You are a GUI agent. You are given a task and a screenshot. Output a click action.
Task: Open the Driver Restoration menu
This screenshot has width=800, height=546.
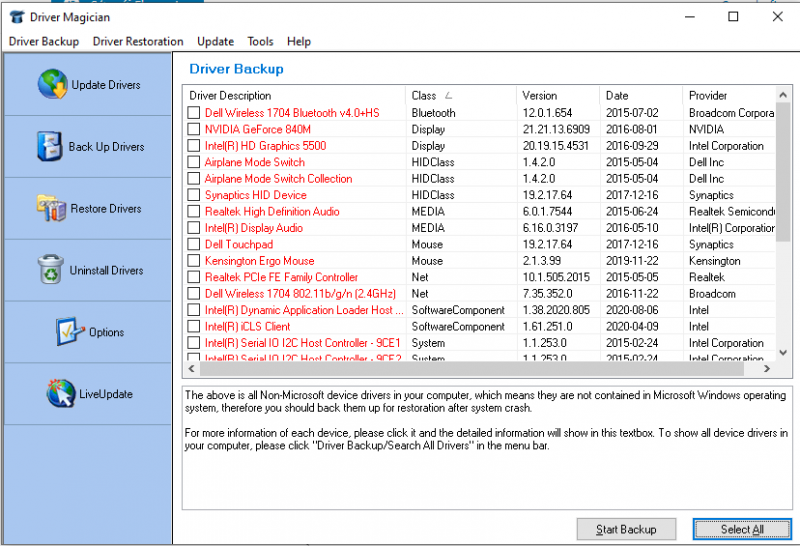coord(138,42)
